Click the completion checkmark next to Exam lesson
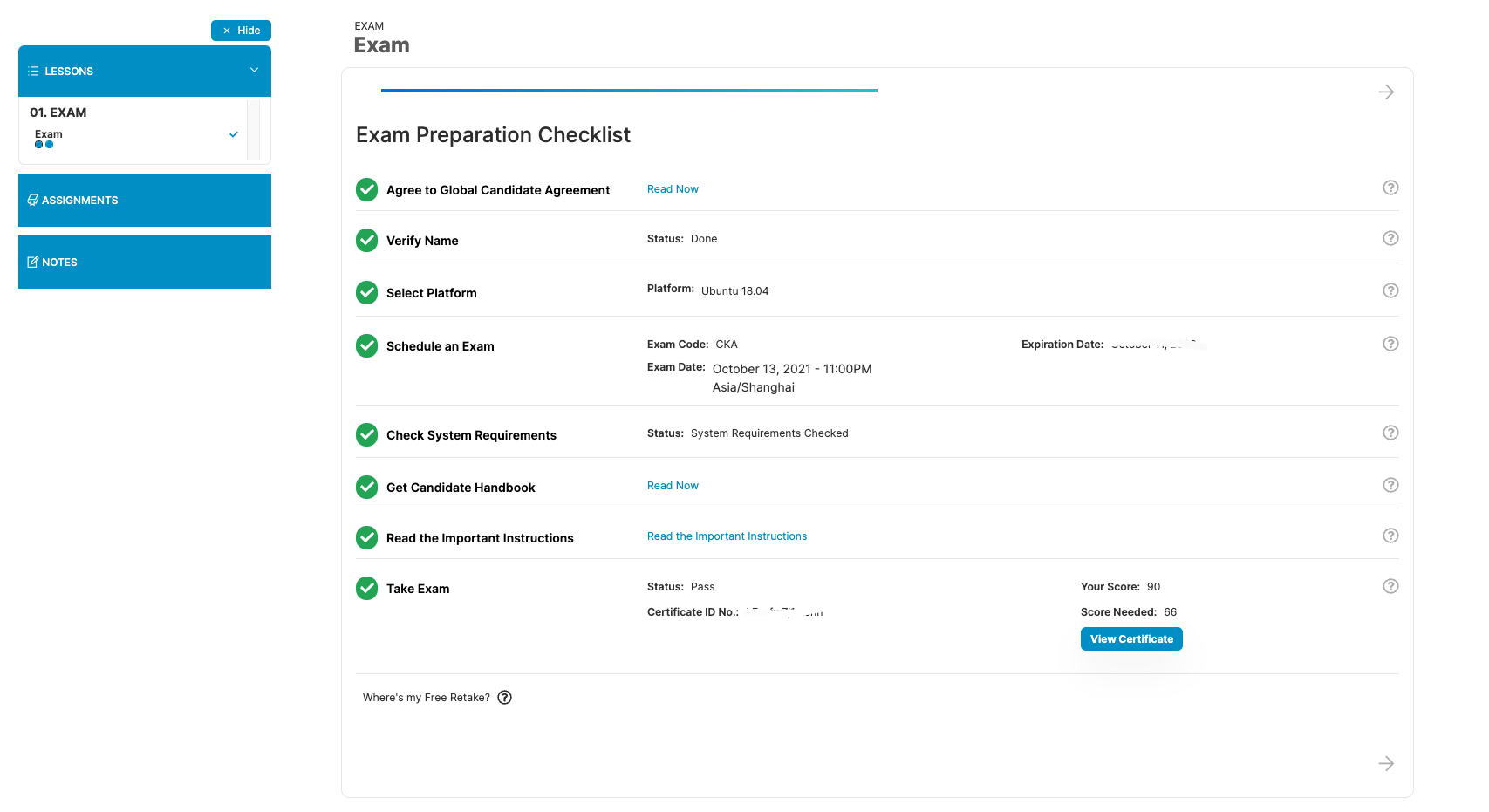Viewport: 1489px width, 812px height. pyautogui.click(x=233, y=134)
